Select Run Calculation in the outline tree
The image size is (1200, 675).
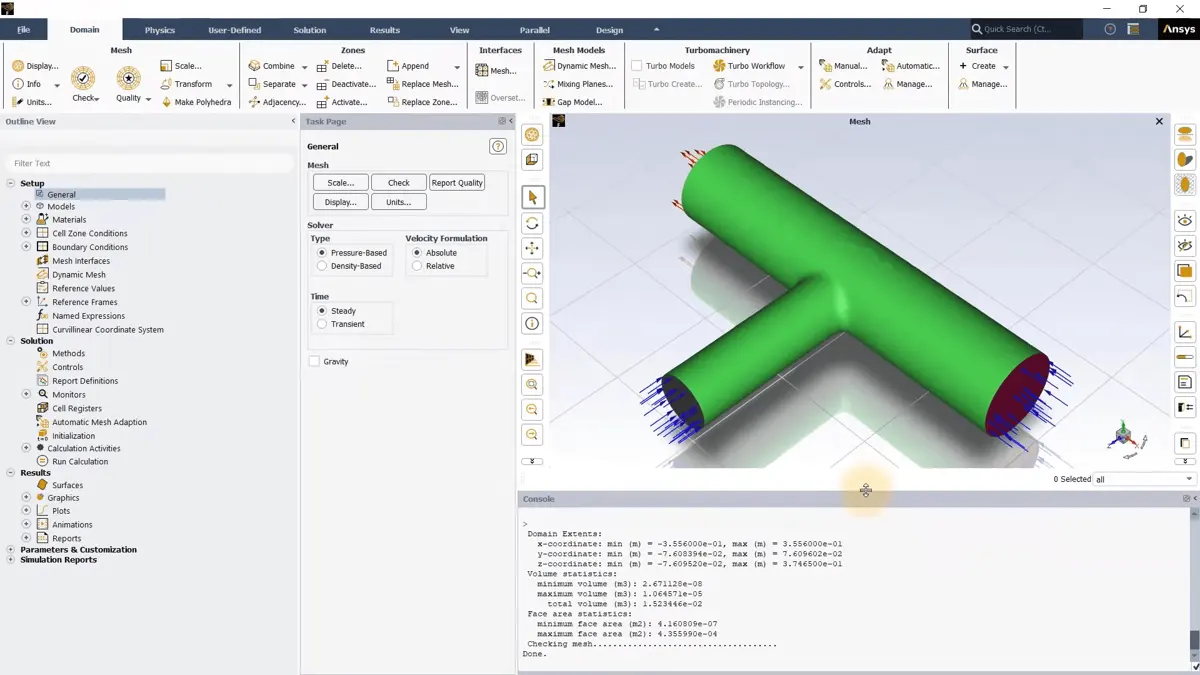(80, 462)
